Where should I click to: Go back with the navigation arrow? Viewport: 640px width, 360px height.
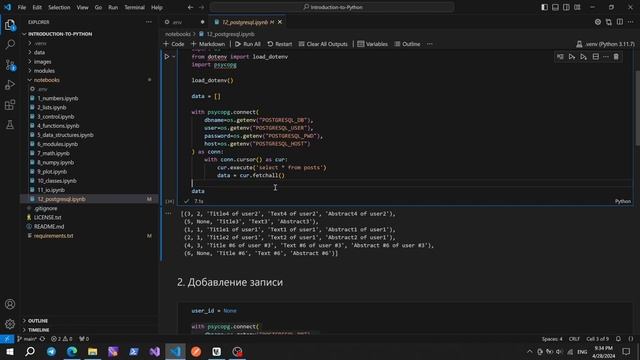pyautogui.click(x=190, y=7)
